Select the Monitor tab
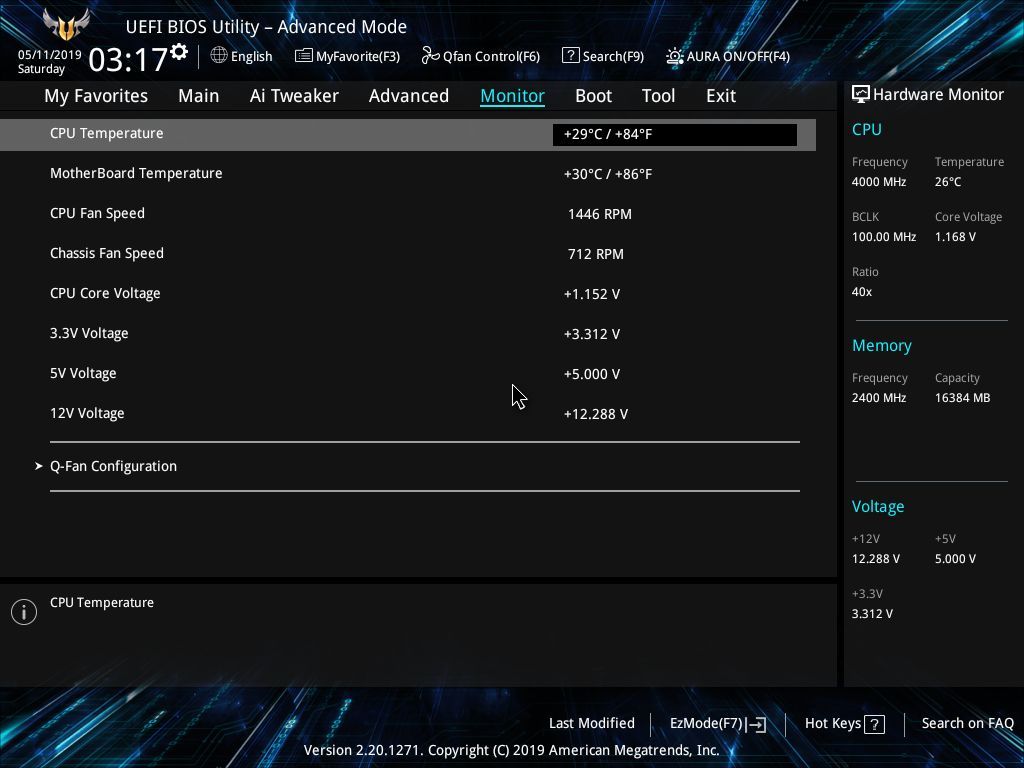This screenshot has width=1024, height=768. coord(513,95)
